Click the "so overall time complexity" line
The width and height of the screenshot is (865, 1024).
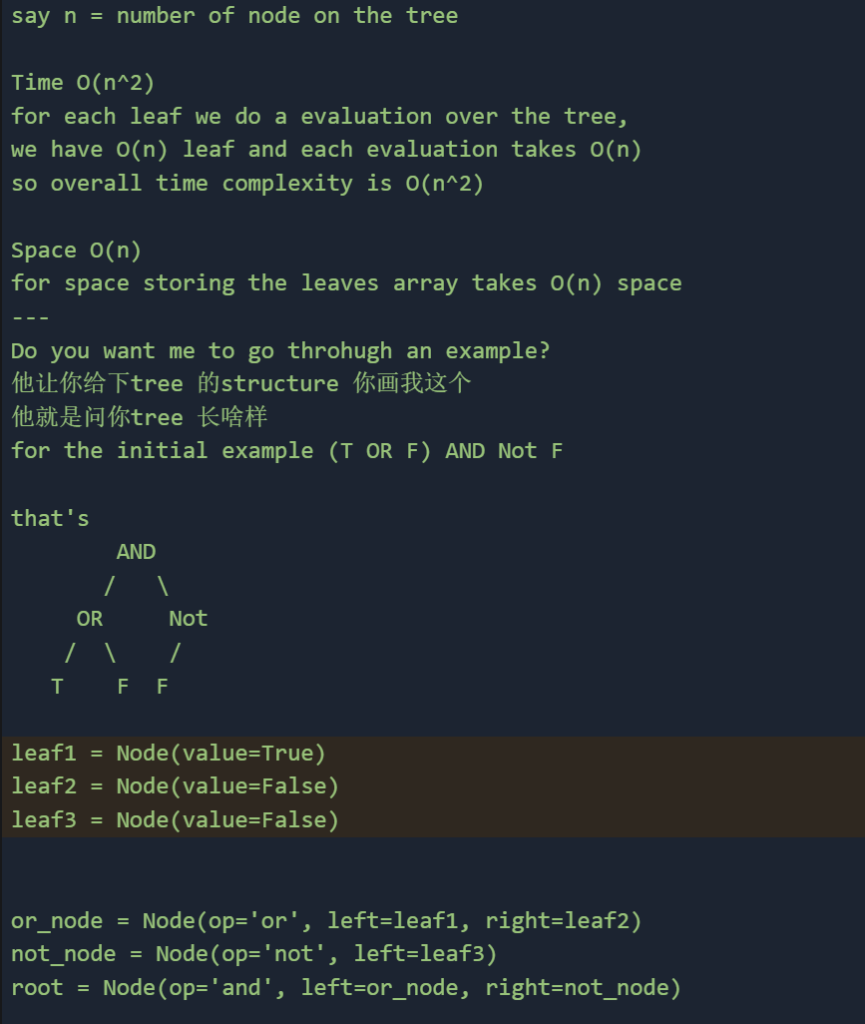(247, 184)
